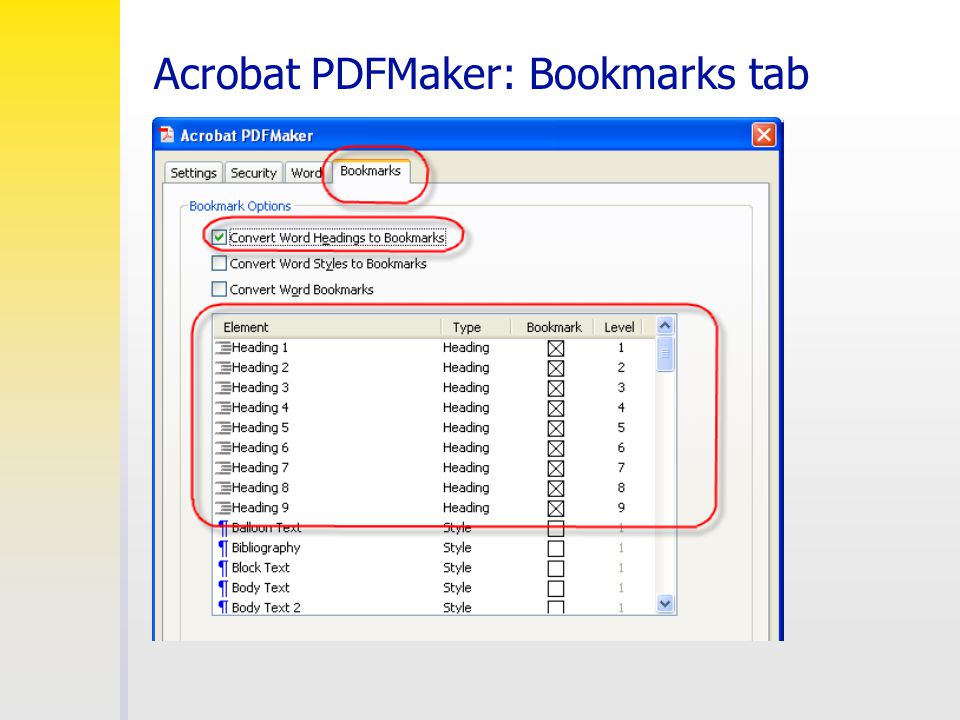
Task: Select the Bibliography element name
Action: coord(266,548)
